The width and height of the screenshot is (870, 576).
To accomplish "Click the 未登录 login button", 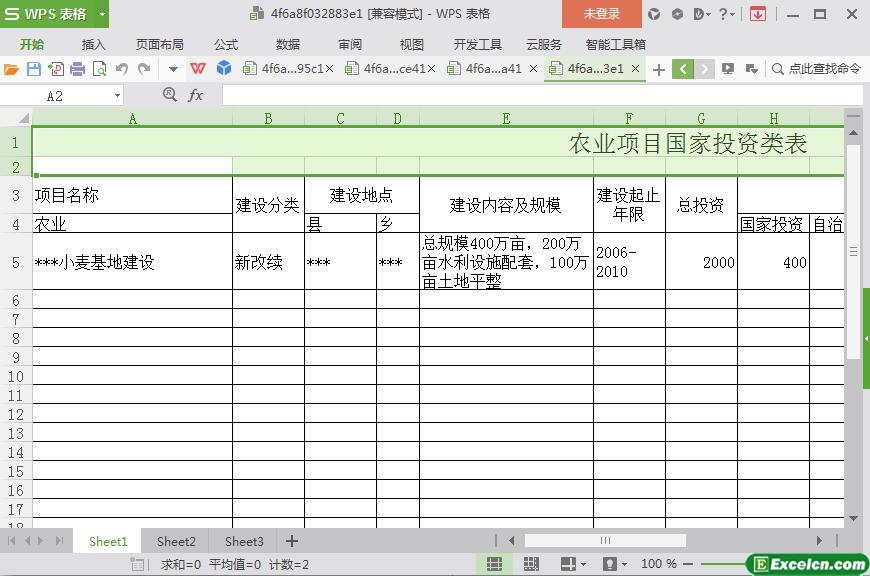I will coord(601,14).
